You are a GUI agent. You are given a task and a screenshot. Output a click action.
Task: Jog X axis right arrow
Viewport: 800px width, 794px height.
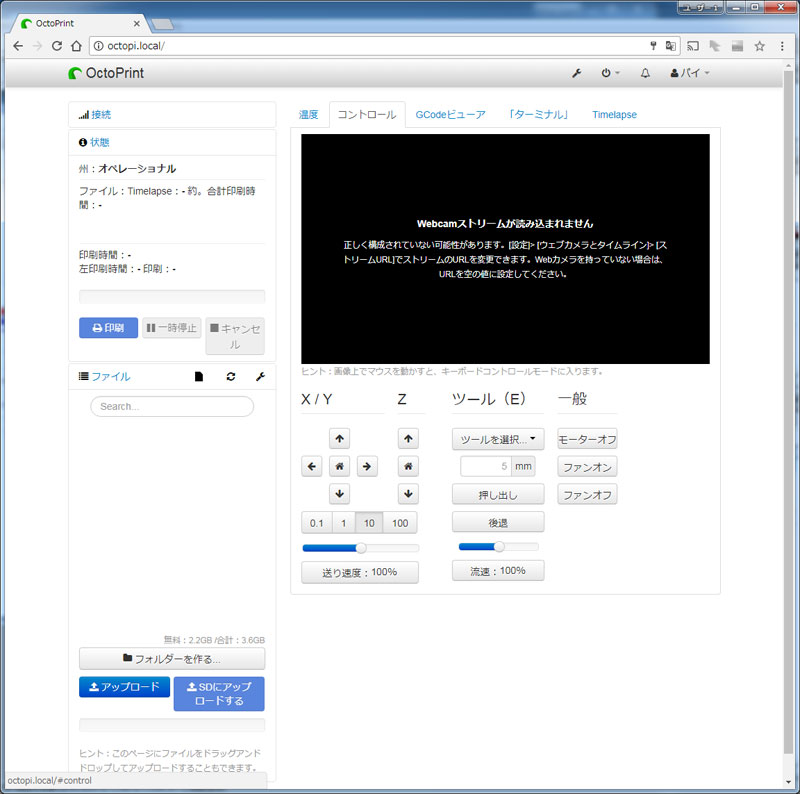coord(367,466)
